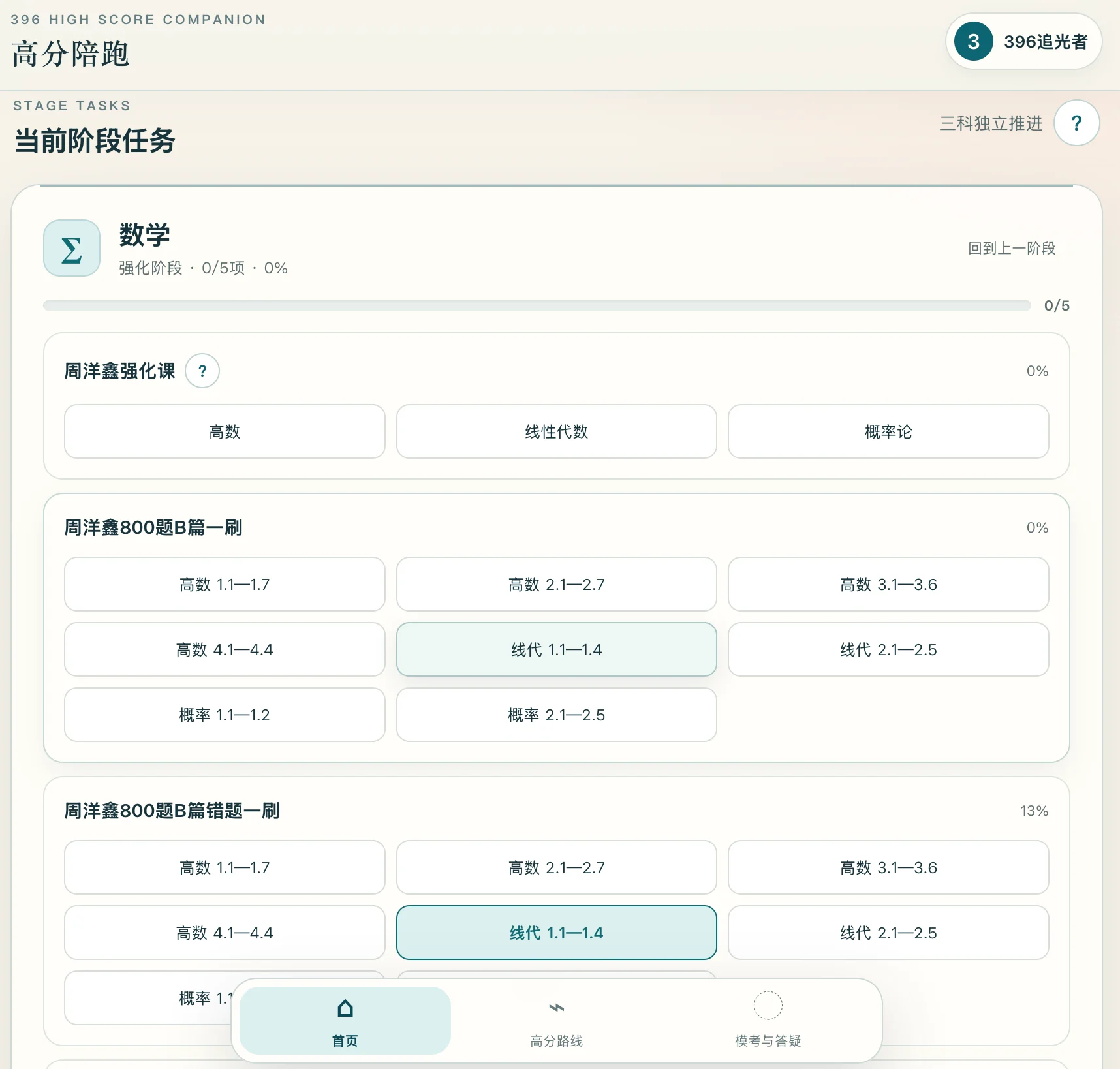Switch to 高分路线 tab
Image resolution: width=1120 pixels, height=1069 pixels.
click(x=557, y=1021)
